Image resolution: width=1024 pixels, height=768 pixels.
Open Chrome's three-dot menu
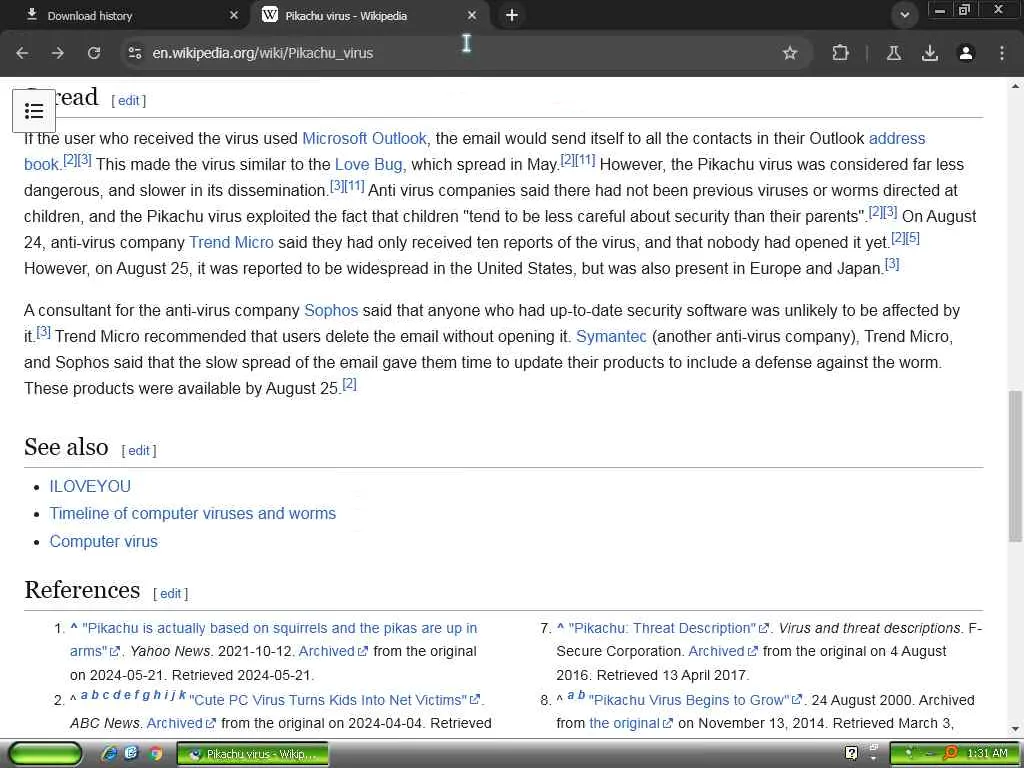[x=1002, y=53]
